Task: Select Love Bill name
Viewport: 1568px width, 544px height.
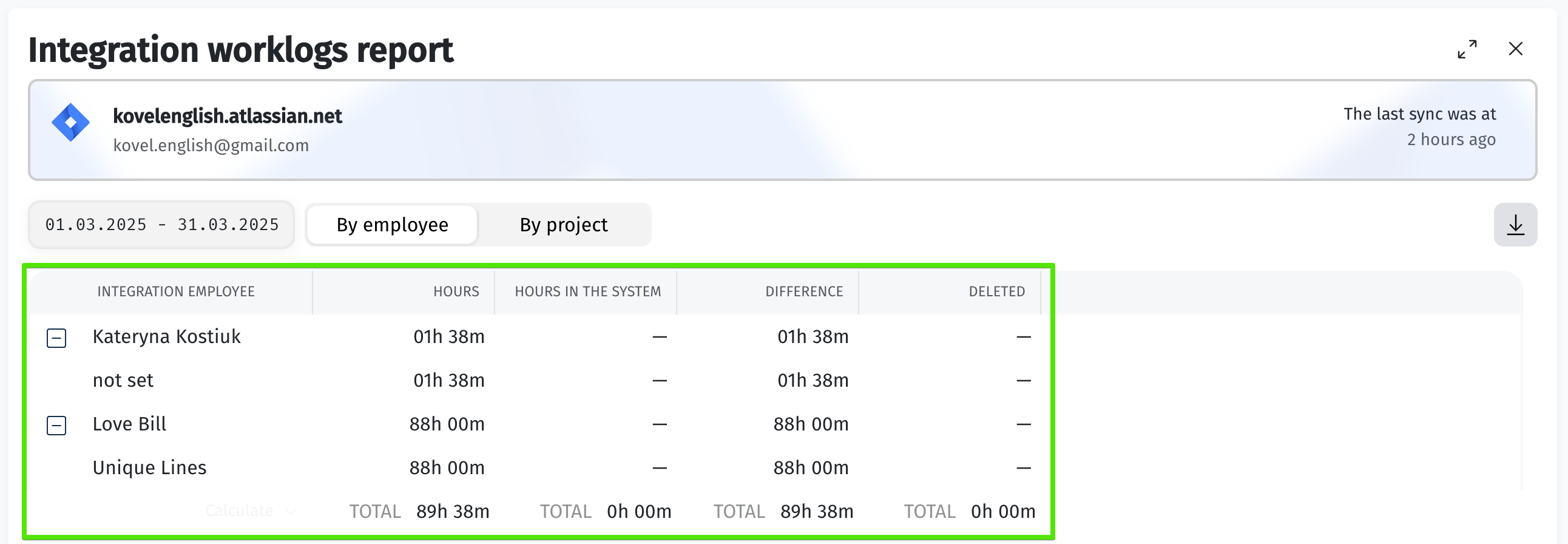Action: tap(129, 424)
